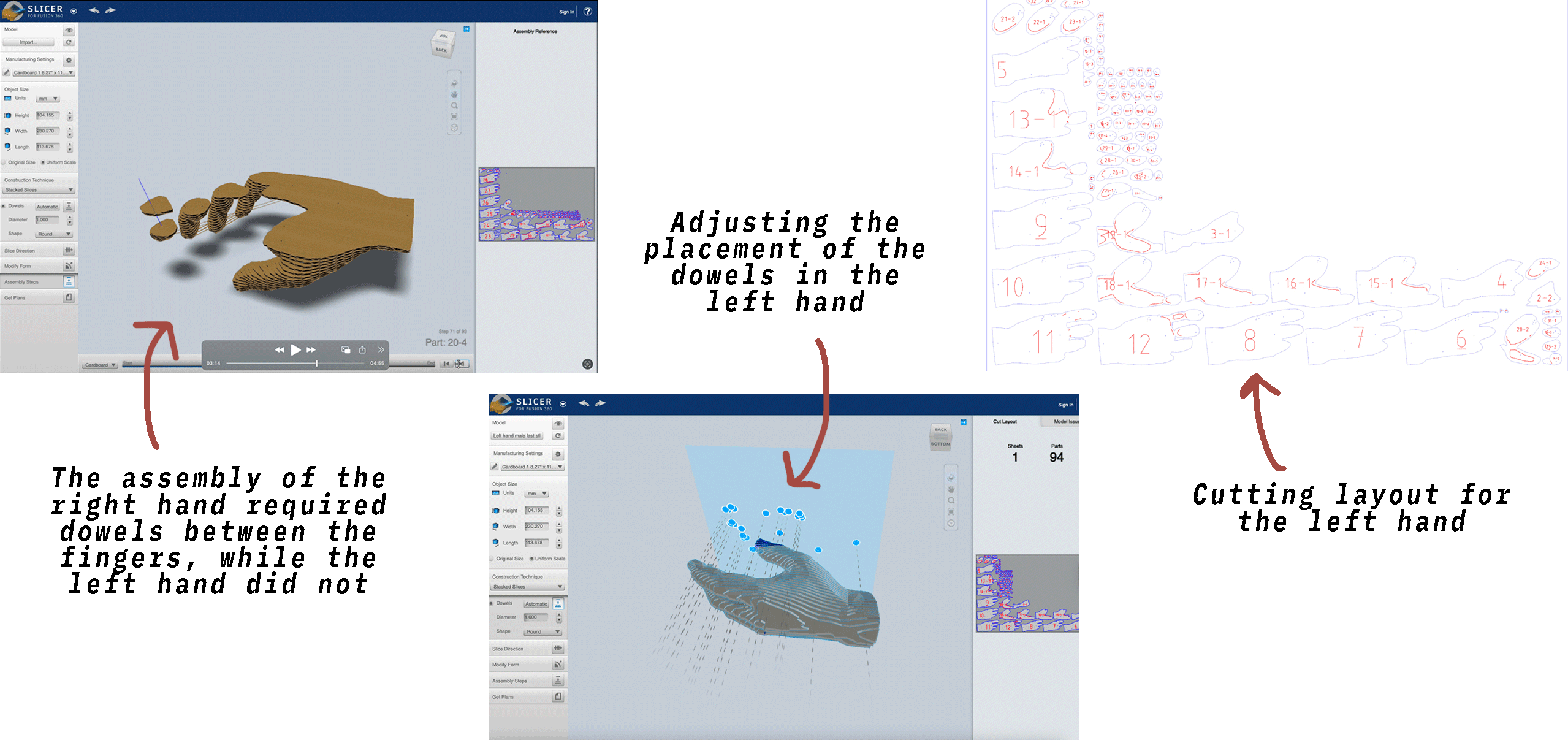This screenshot has height=740, width=1568.
Task: Click Get Plans icon in Assembly Reference window
Action: (69, 297)
